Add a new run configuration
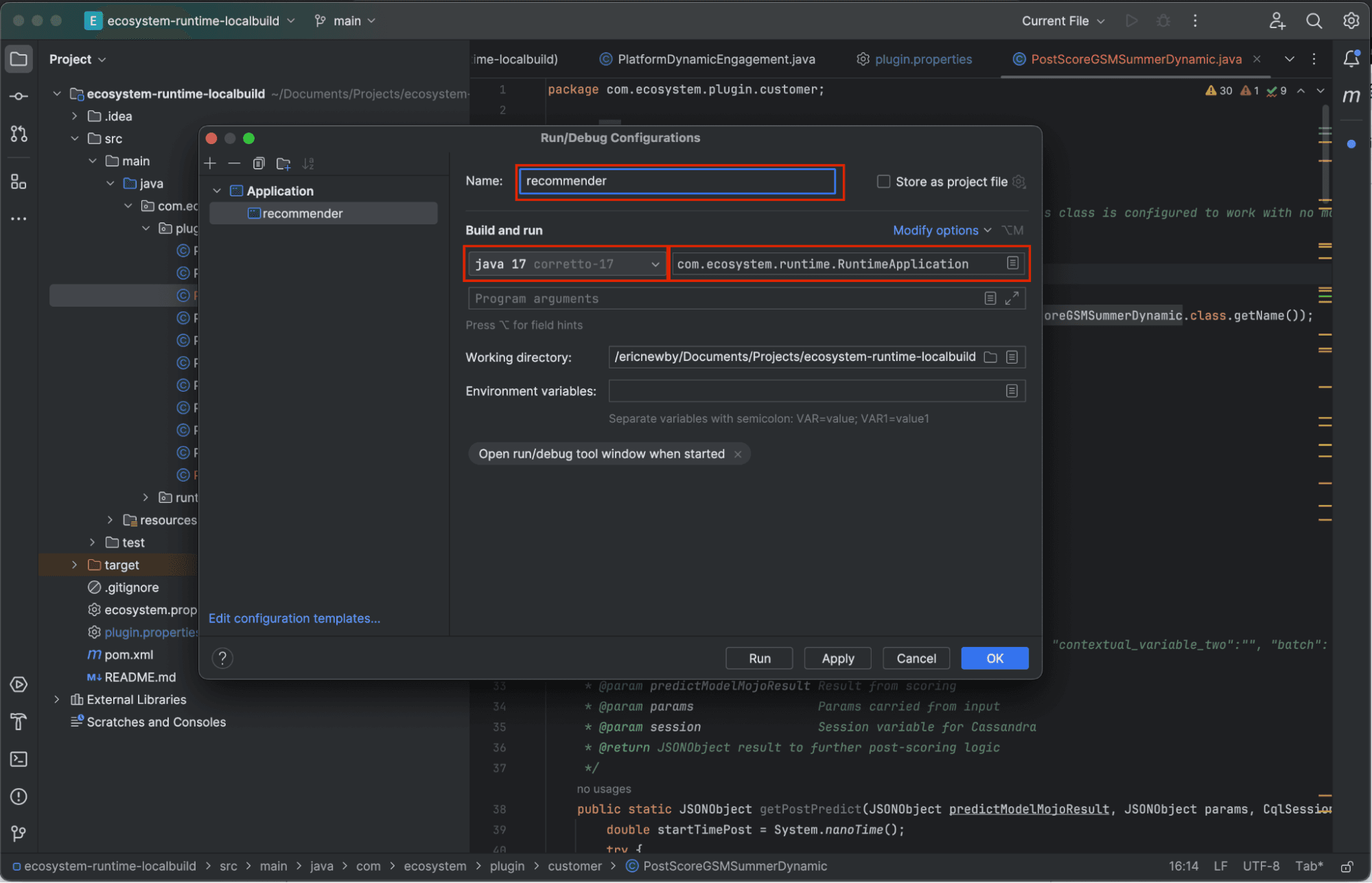 click(210, 163)
